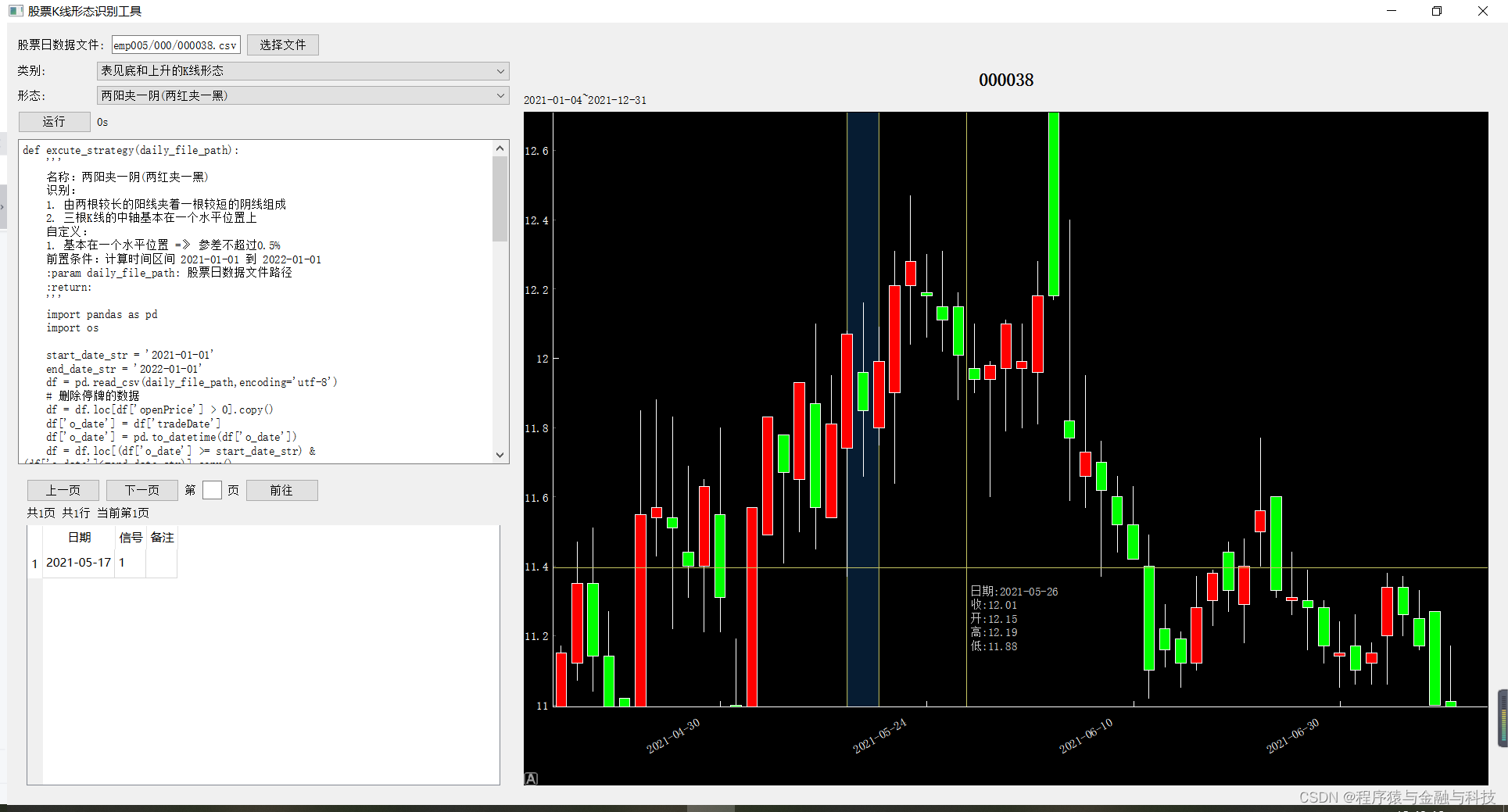
Task: Close the 股票K线形态识别工具 window
Action: [1483, 11]
